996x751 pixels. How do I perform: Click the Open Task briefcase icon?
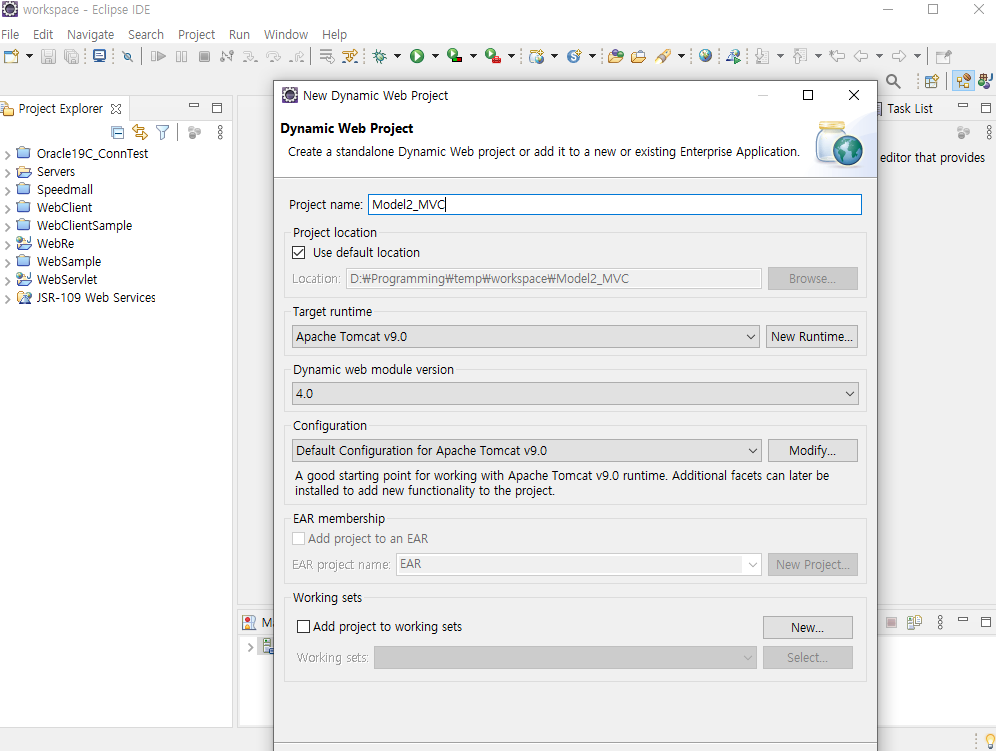point(638,57)
